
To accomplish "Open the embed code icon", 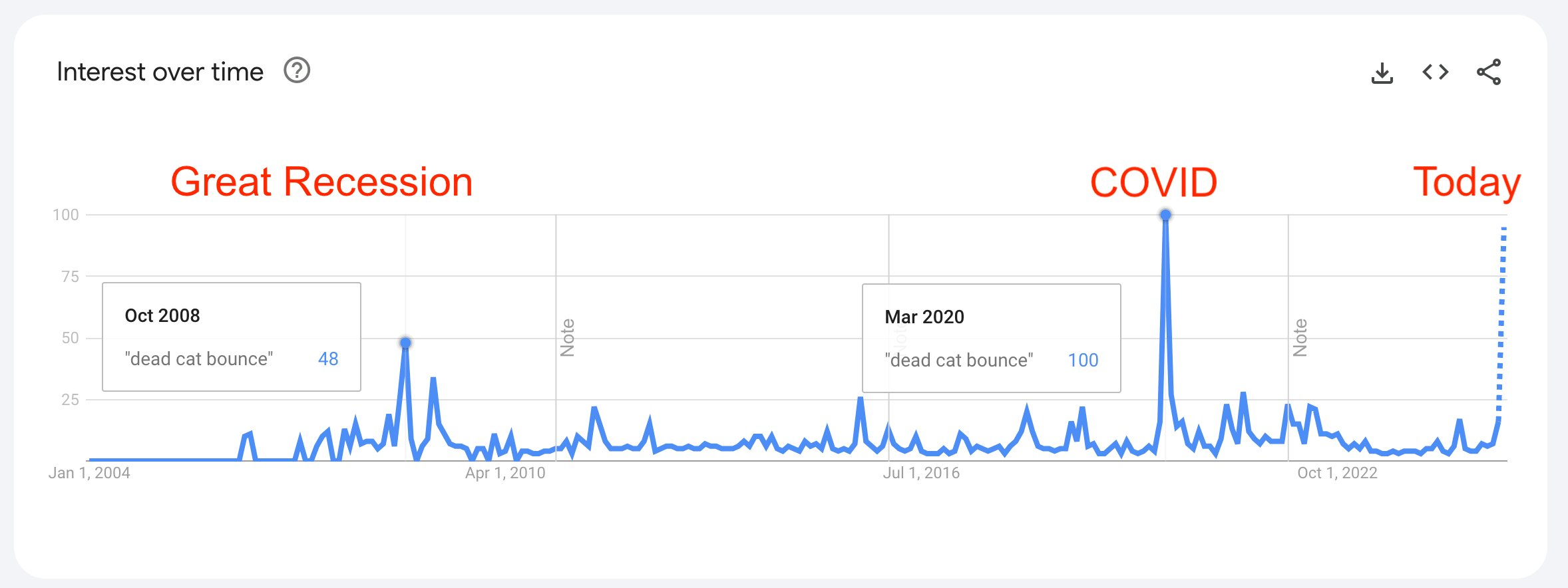I will click(x=1436, y=72).
